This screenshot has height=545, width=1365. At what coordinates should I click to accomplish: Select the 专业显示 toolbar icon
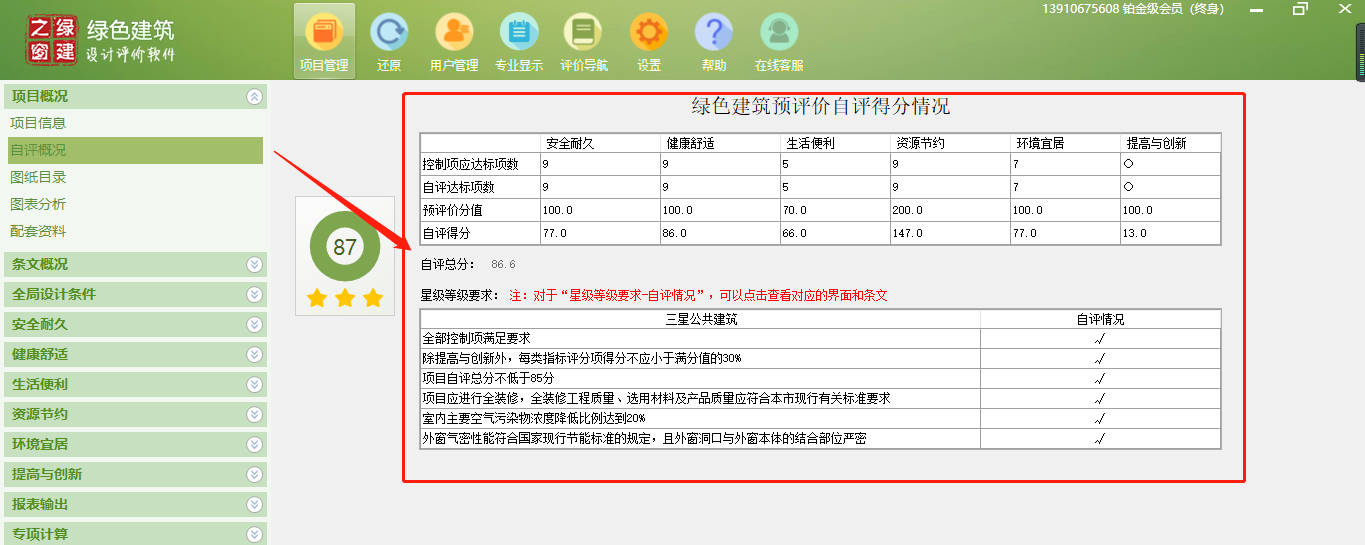click(519, 41)
